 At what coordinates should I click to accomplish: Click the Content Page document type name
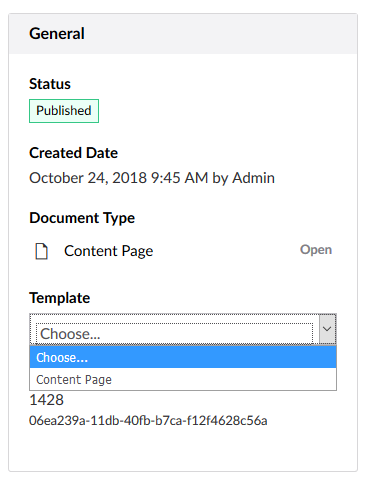pyautogui.click(x=109, y=251)
